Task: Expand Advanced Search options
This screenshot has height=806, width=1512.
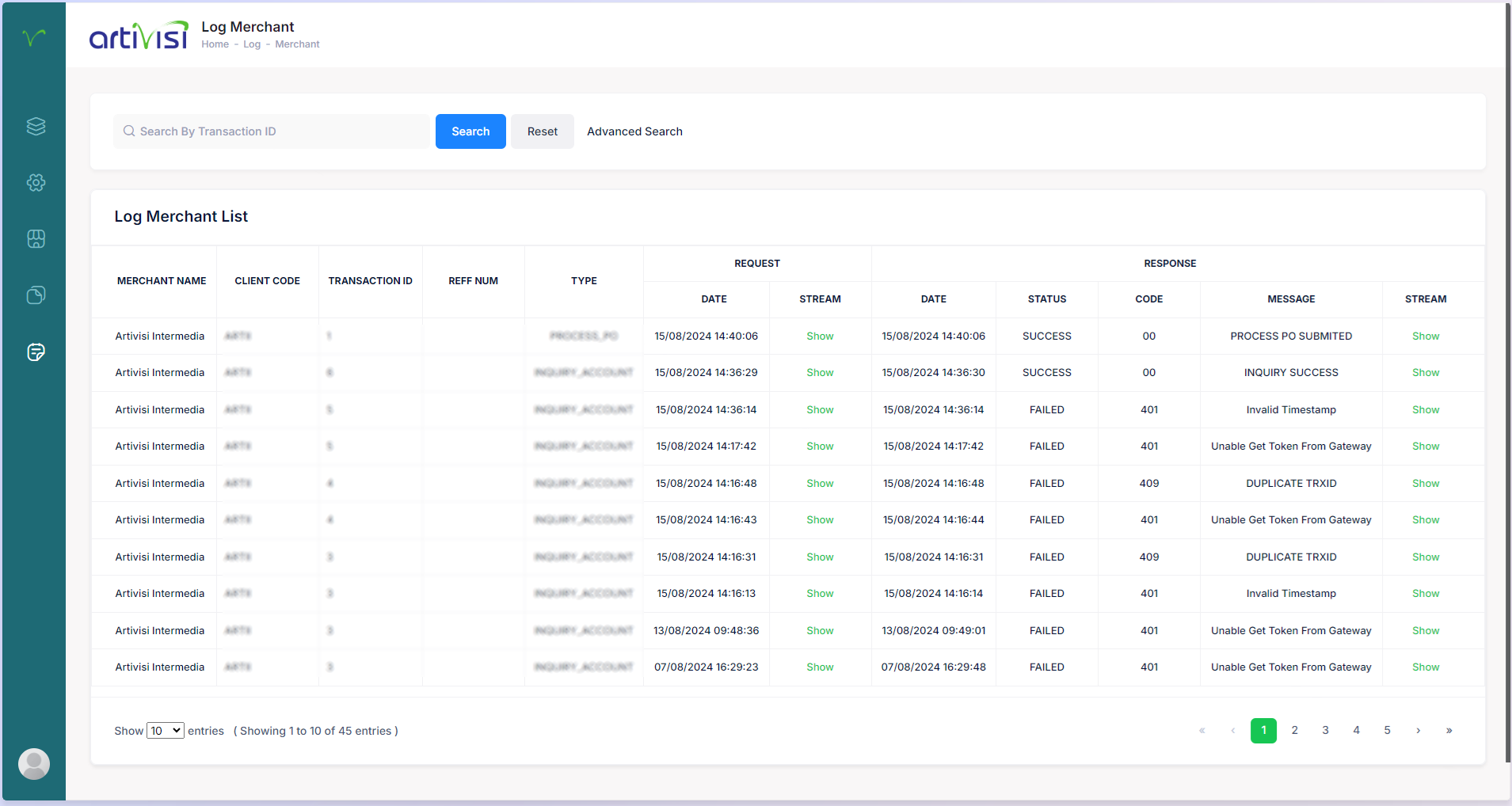Action: (634, 131)
